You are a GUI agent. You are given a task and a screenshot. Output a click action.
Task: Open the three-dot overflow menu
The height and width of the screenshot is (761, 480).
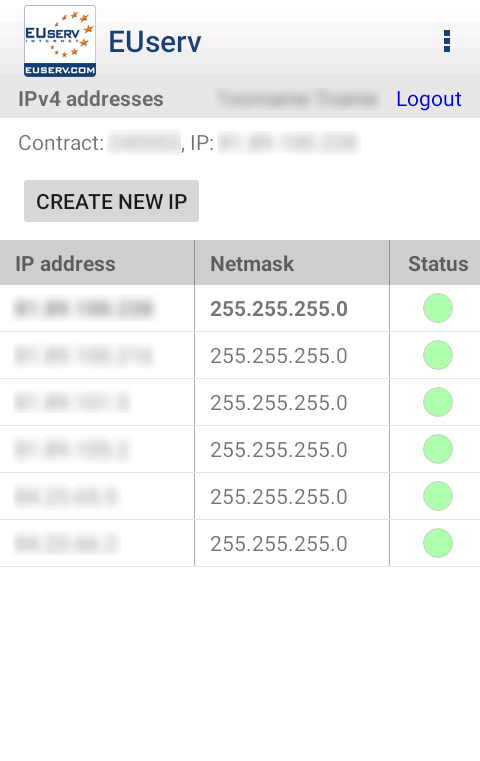pos(447,41)
